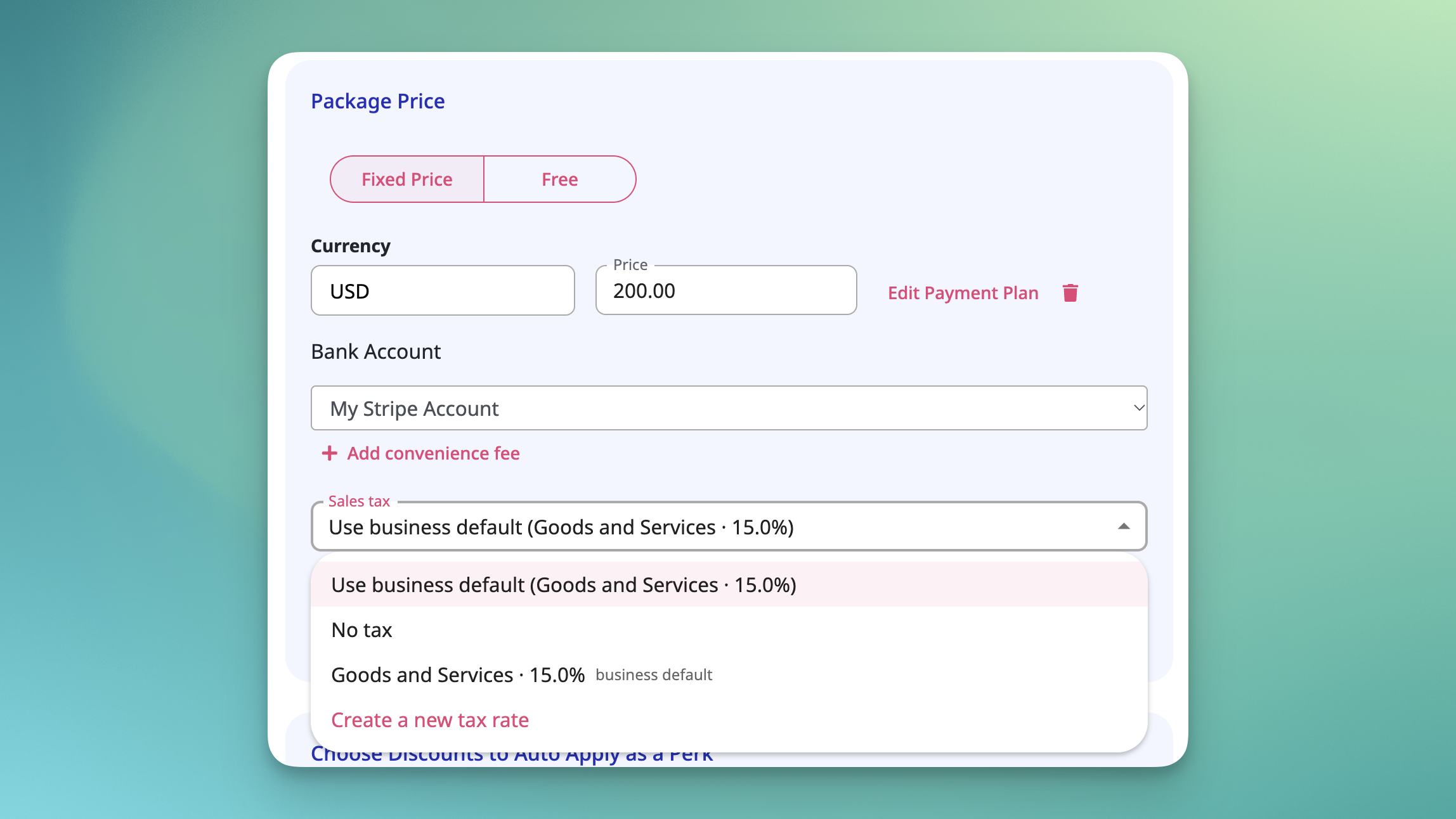Image resolution: width=1456 pixels, height=819 pixels.
Task: Open Edit Payment Plan
Action: pos(963,293)
